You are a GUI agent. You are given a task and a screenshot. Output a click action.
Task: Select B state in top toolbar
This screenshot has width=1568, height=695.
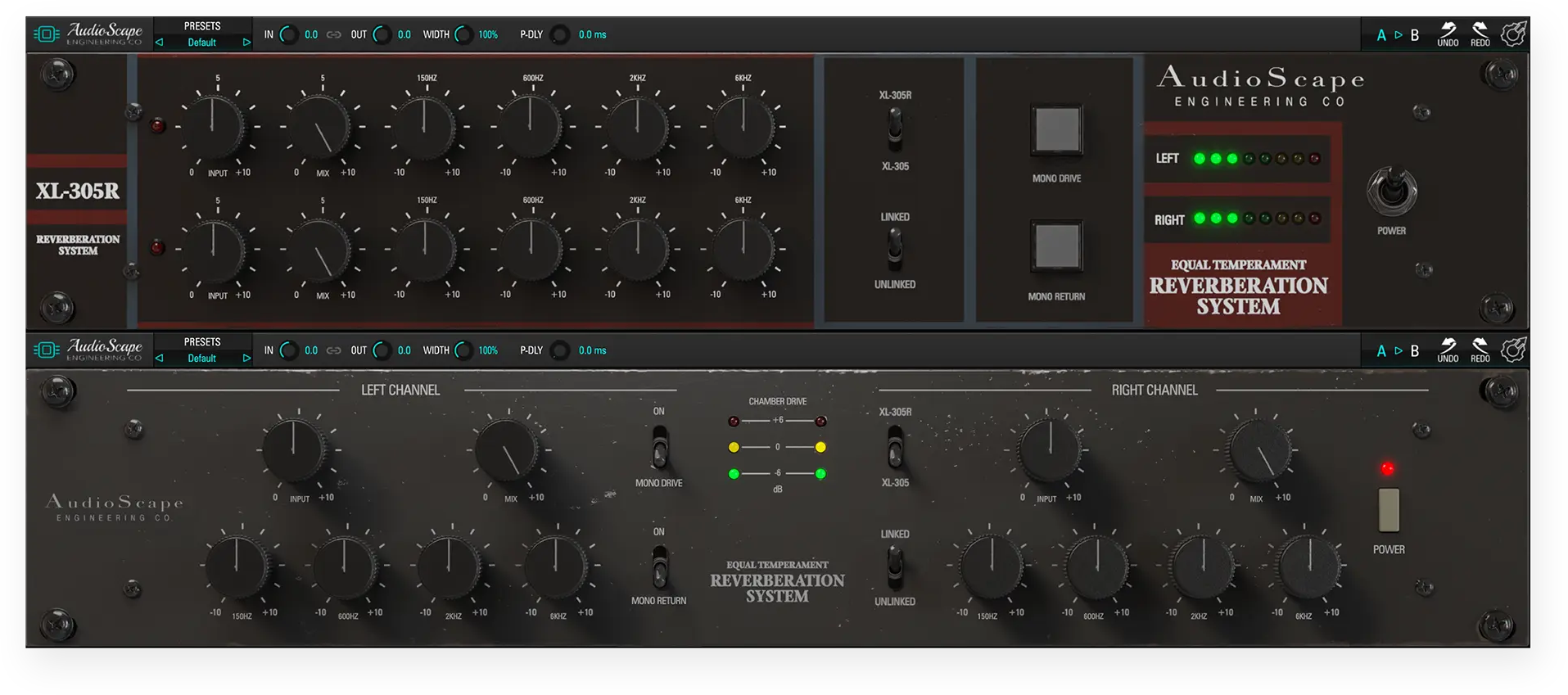1414,35
